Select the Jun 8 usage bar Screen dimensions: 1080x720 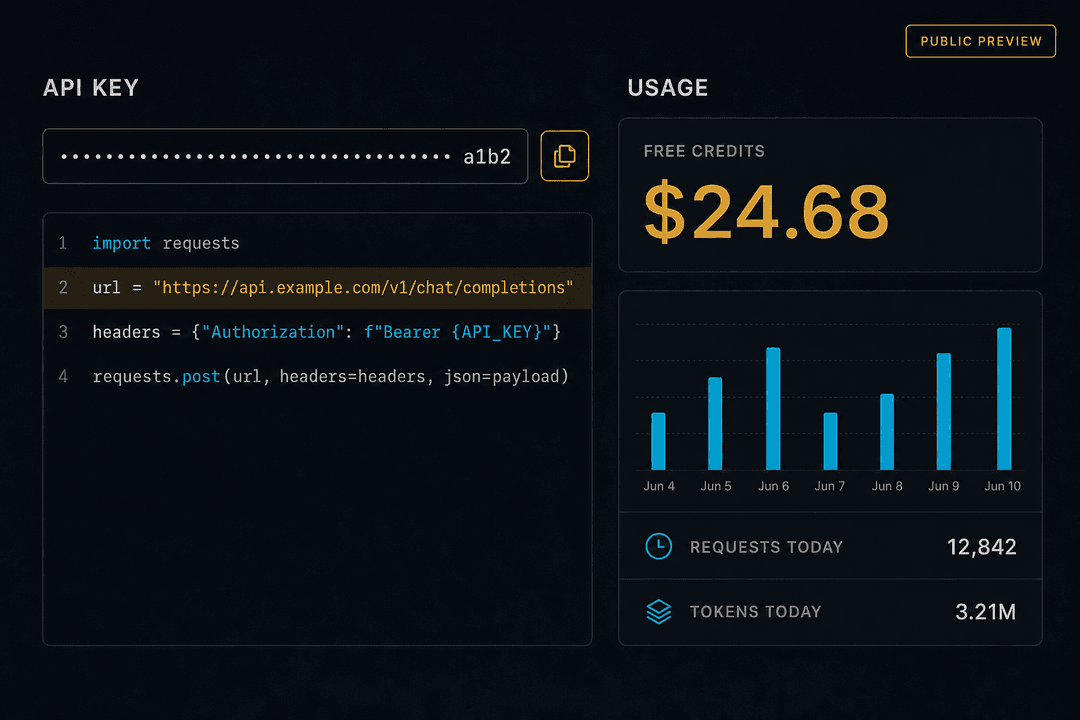887,432
